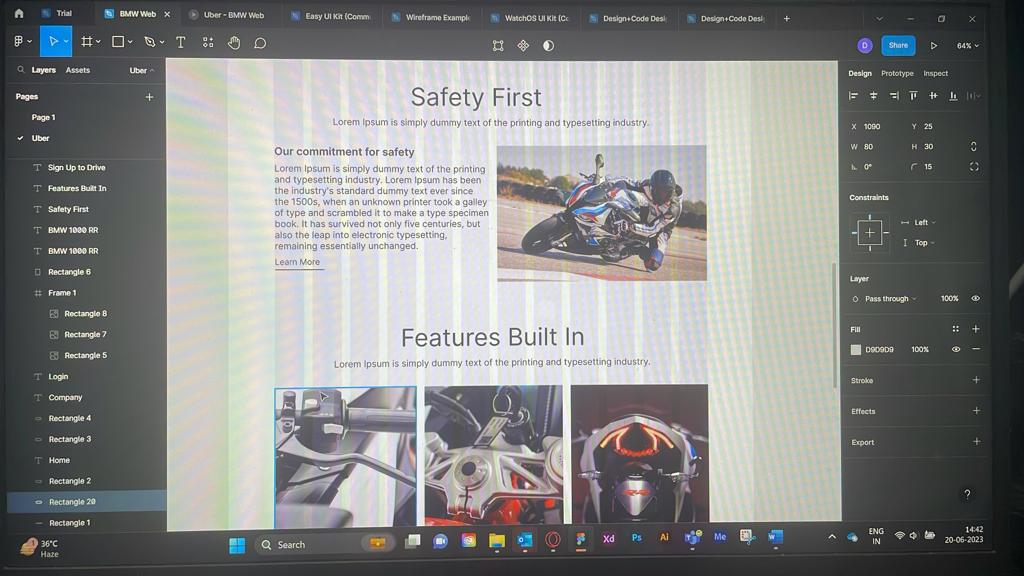
Task: Click the Windows Start button
Action: [237, 545]
